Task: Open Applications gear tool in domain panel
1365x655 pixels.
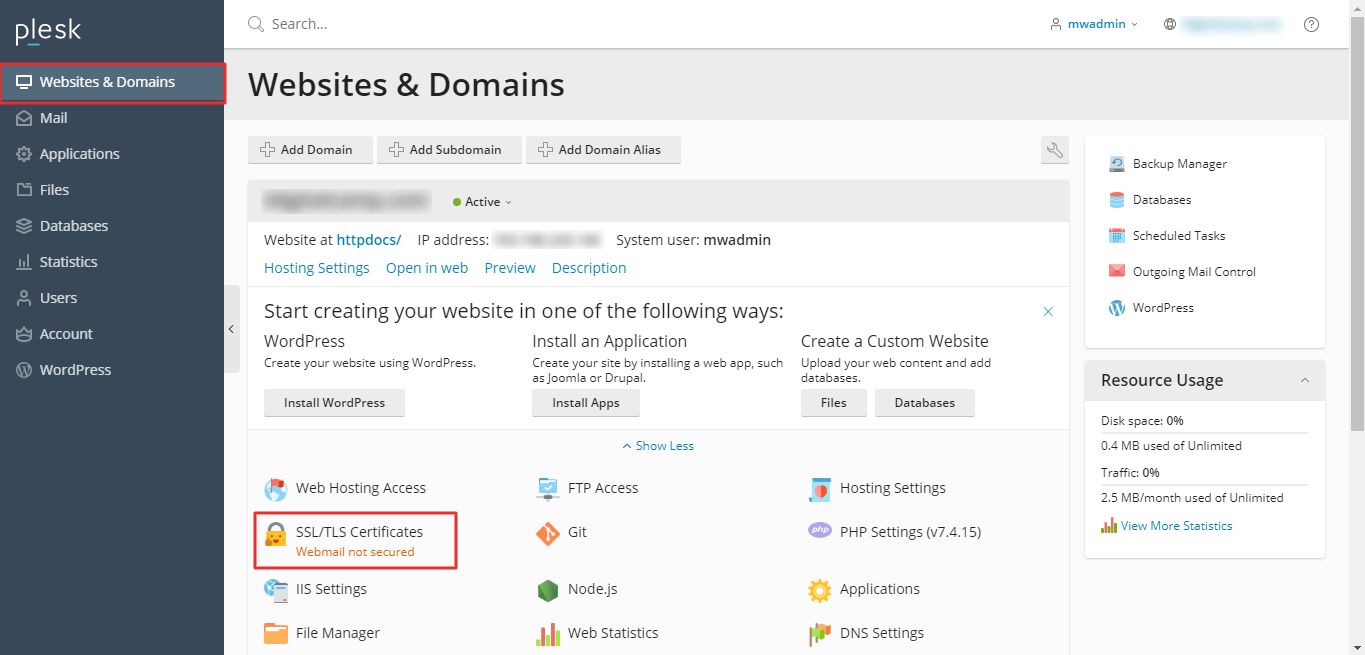Action: click(820, 590)
